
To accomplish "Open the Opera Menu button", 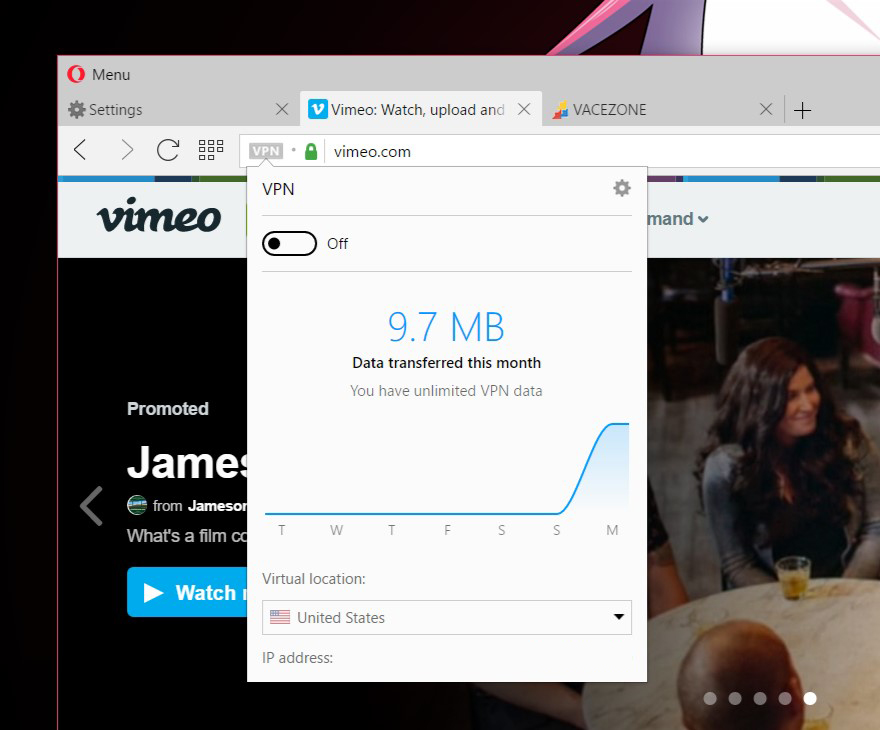I will (99, 74).
